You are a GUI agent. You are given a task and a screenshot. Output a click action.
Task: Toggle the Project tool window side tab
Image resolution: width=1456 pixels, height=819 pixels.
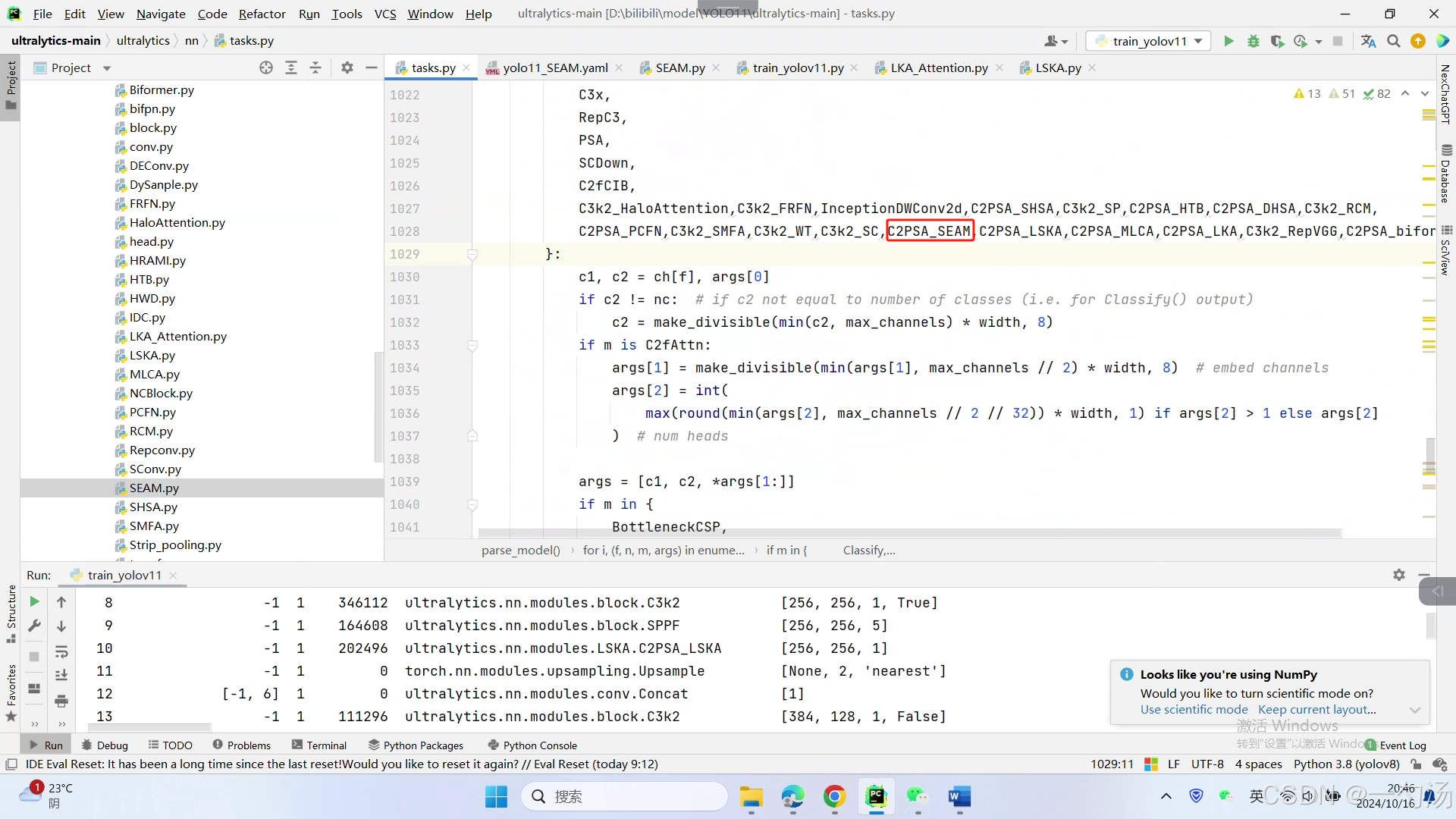[x=11, y=83]
